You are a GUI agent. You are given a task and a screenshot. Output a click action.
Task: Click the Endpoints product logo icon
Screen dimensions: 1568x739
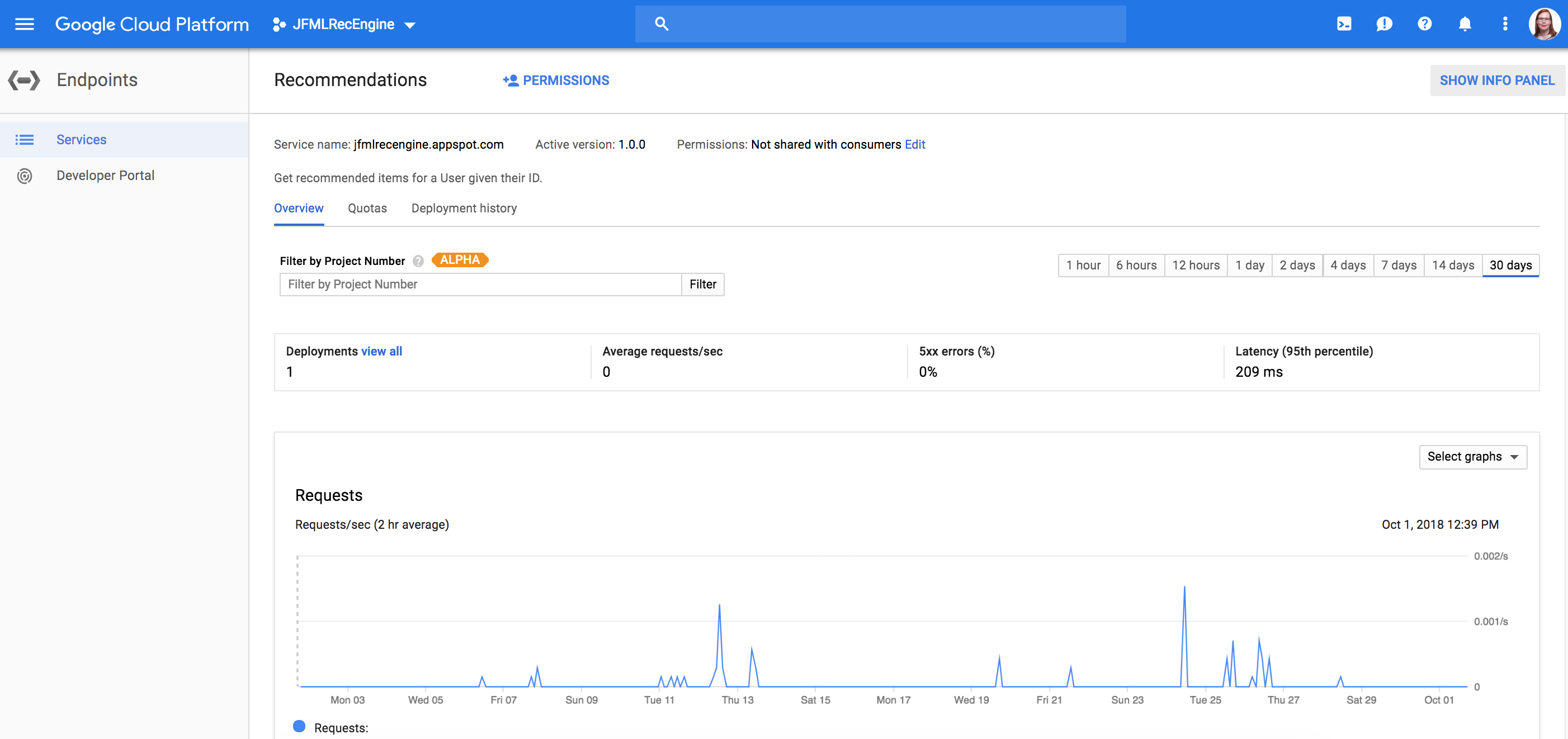point(25,80)
